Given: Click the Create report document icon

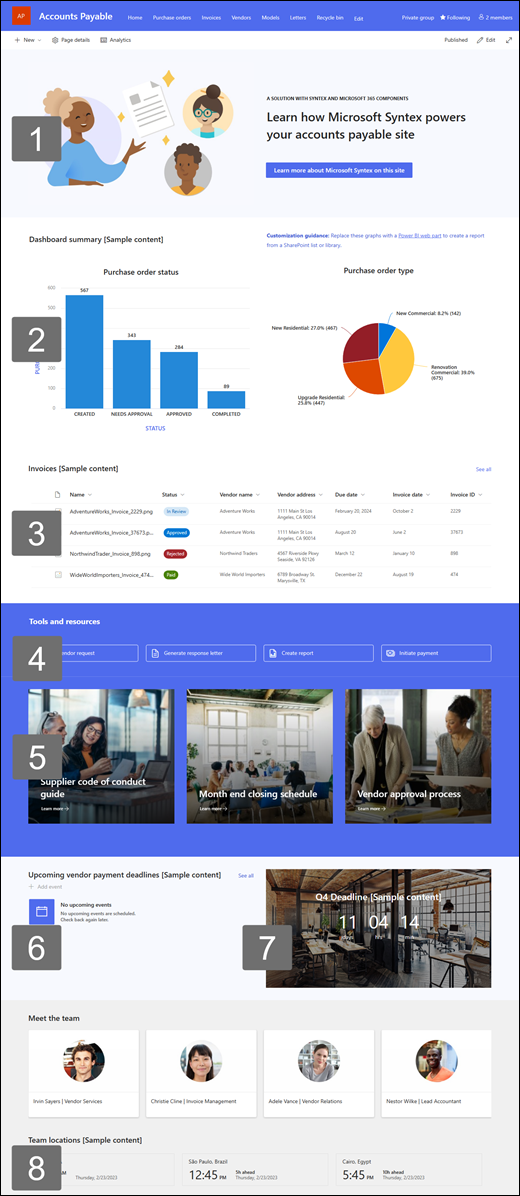Looking at the screenshot, I should pyautogui.click(x=273, y=654).
